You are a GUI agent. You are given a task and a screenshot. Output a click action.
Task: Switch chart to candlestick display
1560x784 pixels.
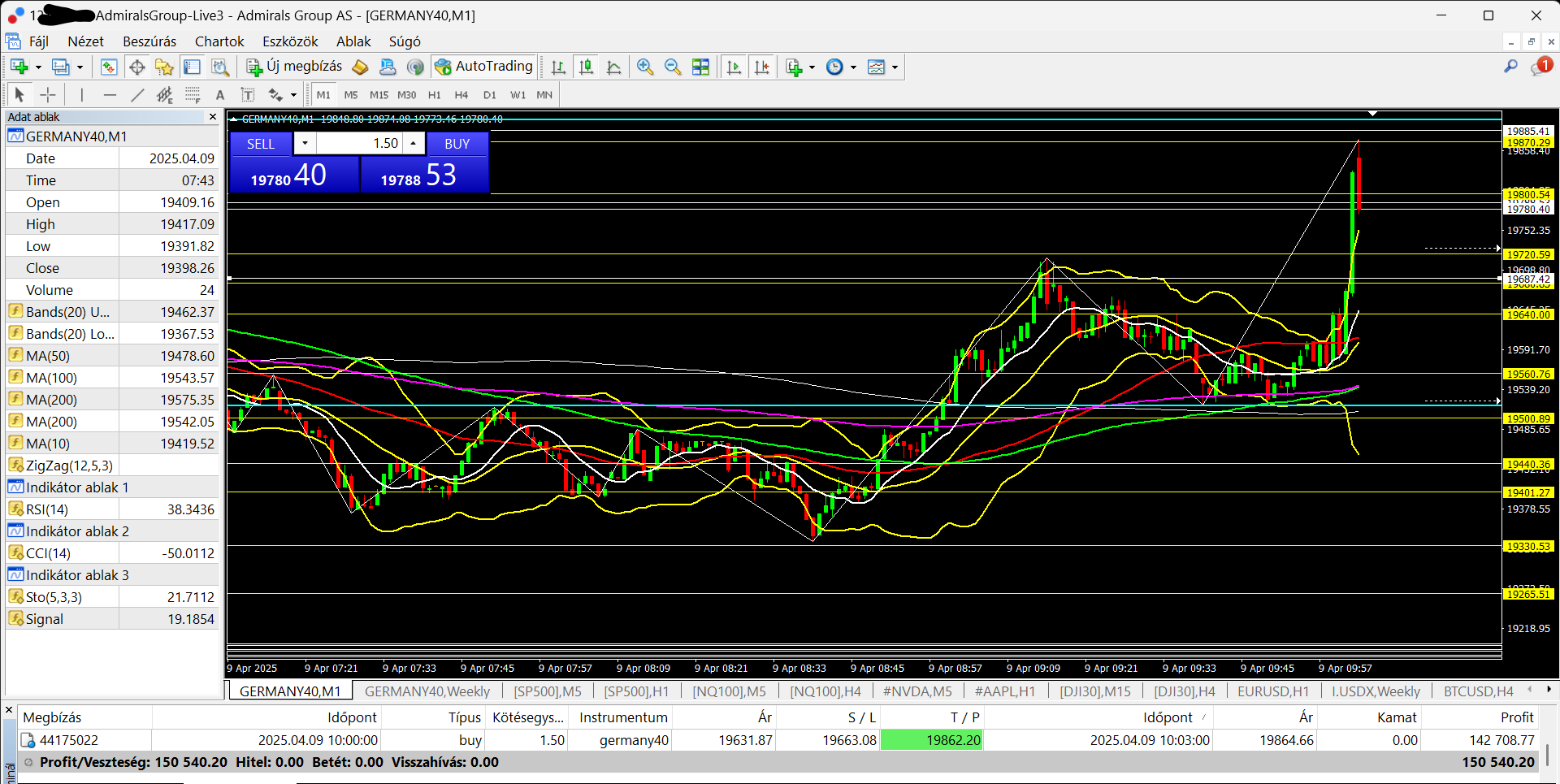(x=586, y=67)
